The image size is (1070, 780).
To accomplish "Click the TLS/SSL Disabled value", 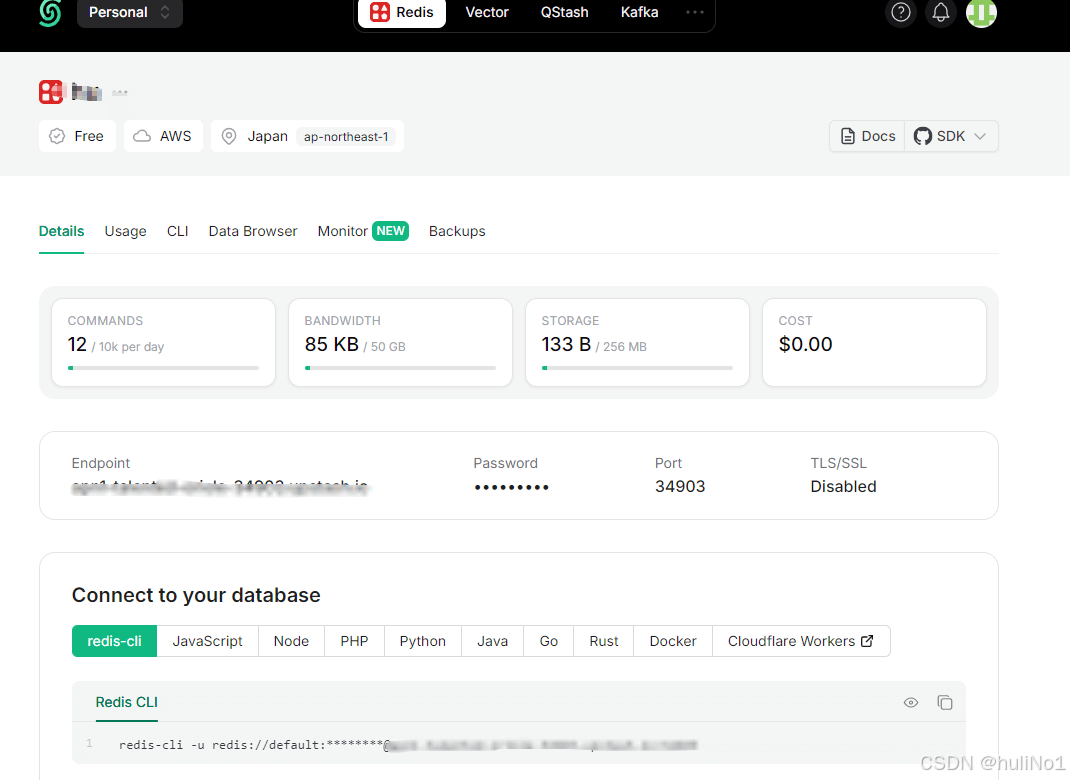I will point(843,487).
